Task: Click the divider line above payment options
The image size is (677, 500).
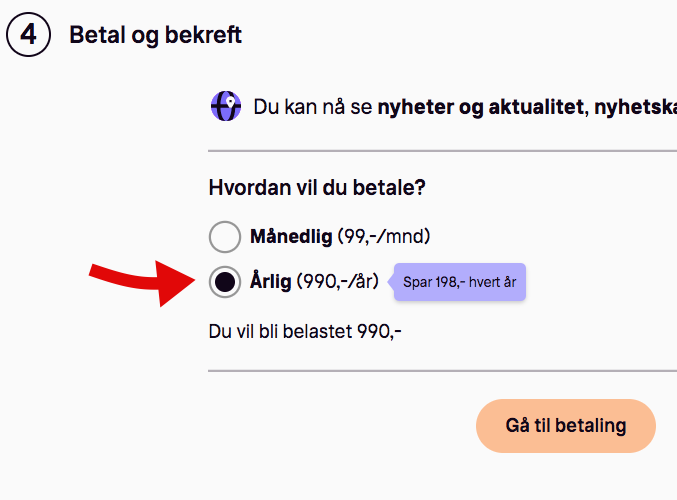Action: (x=443, y=151)
